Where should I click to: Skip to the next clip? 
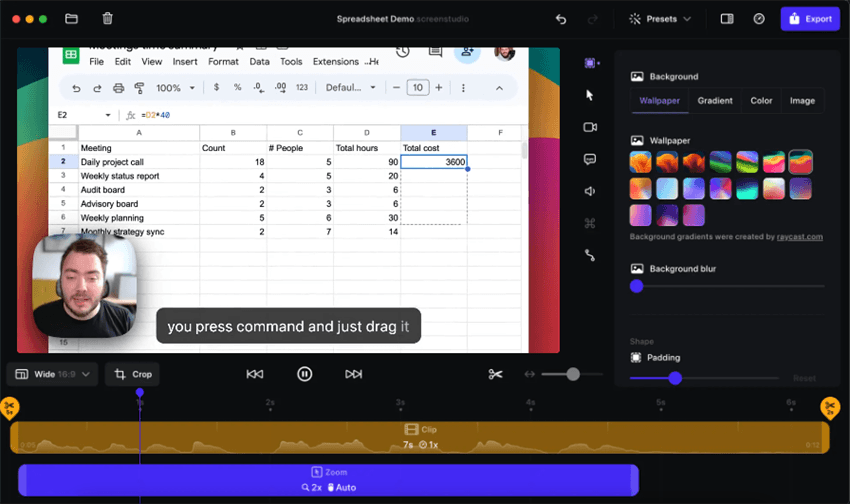(x=353, y=374)
